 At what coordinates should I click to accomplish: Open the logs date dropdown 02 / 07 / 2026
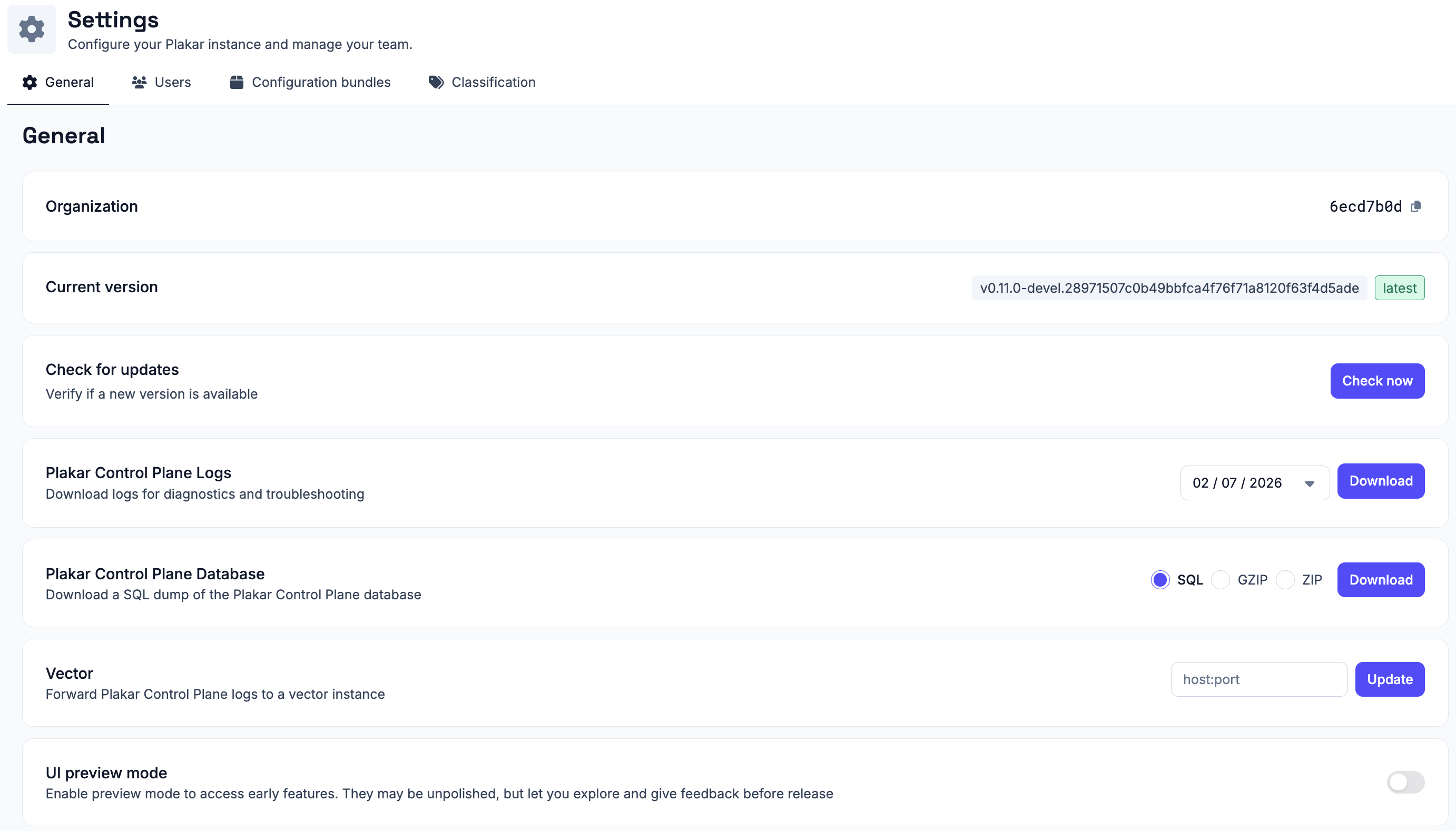[x=1255, y=483]
